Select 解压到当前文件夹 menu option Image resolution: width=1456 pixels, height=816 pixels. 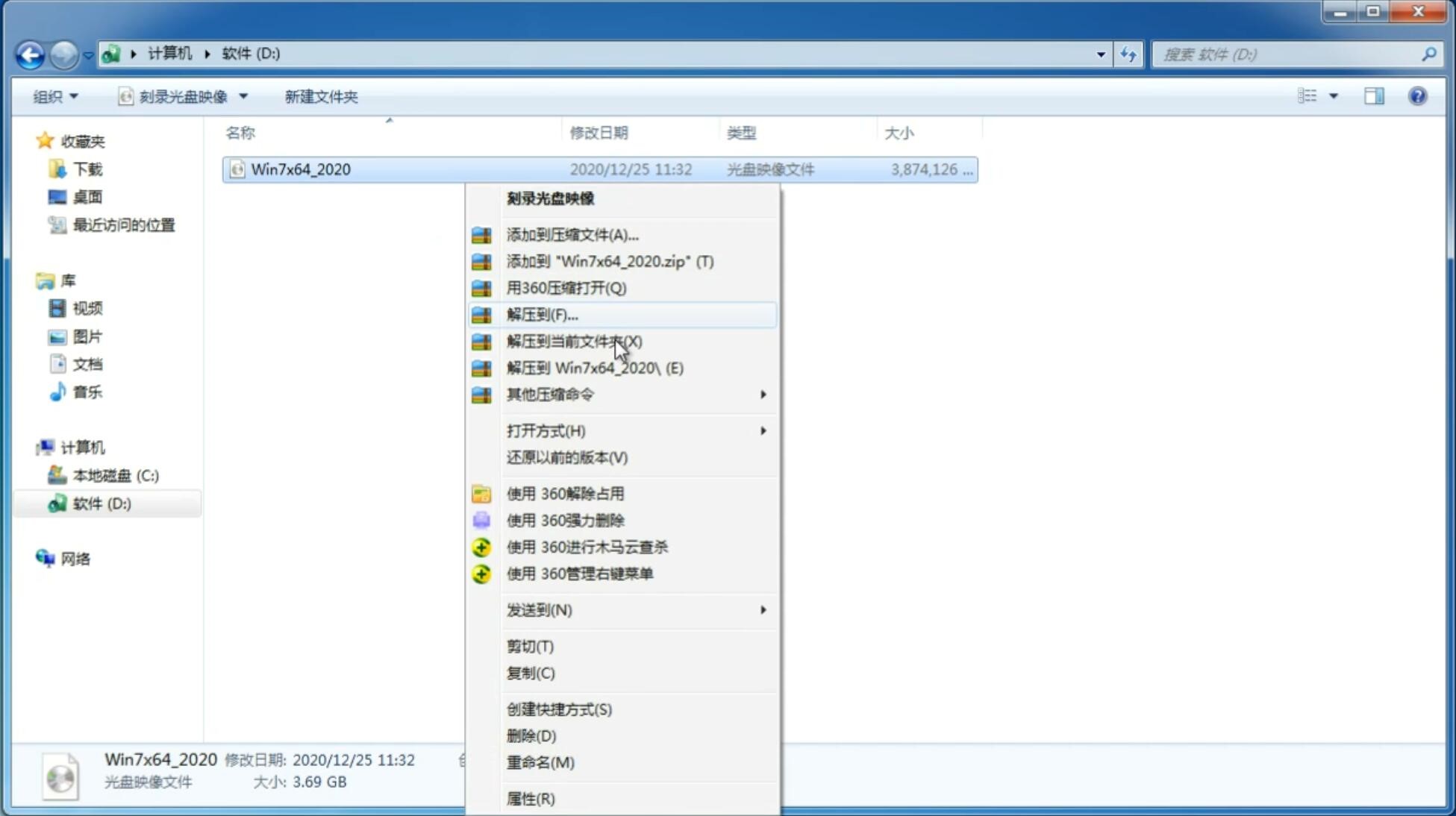pyautogui.click(x=574, y=341)
